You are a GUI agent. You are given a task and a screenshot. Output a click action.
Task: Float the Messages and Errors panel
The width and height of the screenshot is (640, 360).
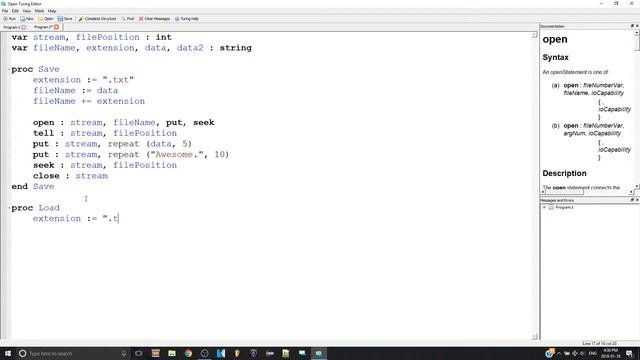click(632, 200)
